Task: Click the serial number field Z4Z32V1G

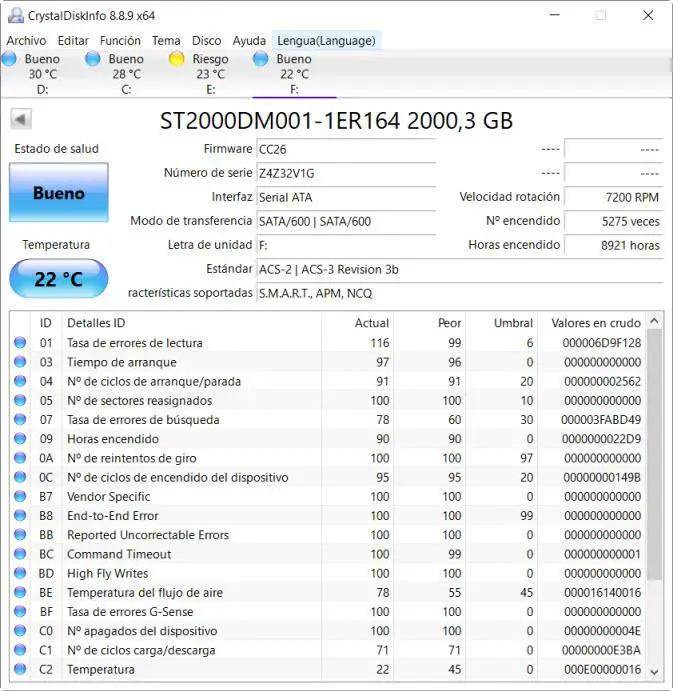Action: click(346, 173)
